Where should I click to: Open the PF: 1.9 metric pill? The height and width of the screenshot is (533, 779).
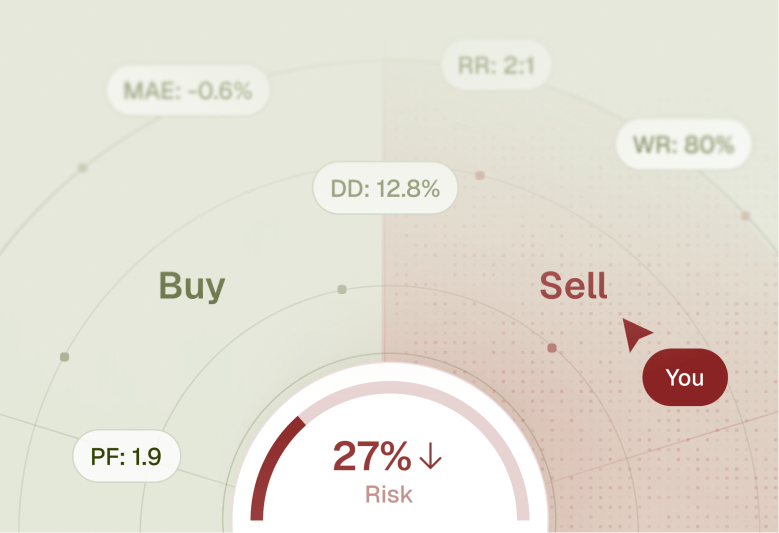[126, 458]
